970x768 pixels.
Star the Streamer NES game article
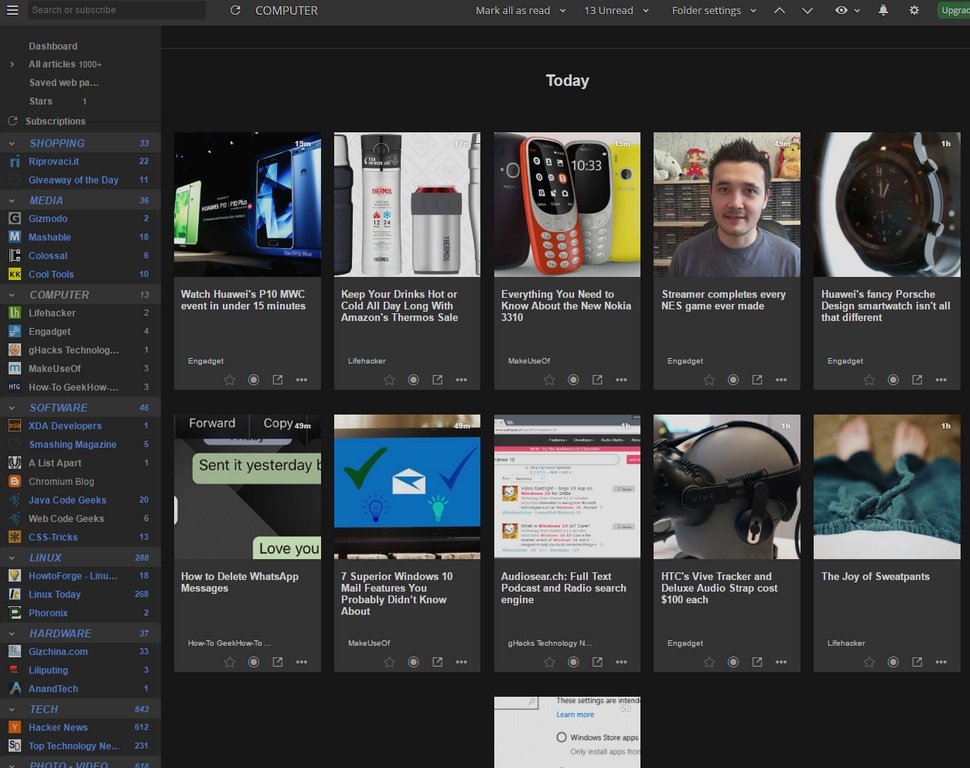[709, 380]
